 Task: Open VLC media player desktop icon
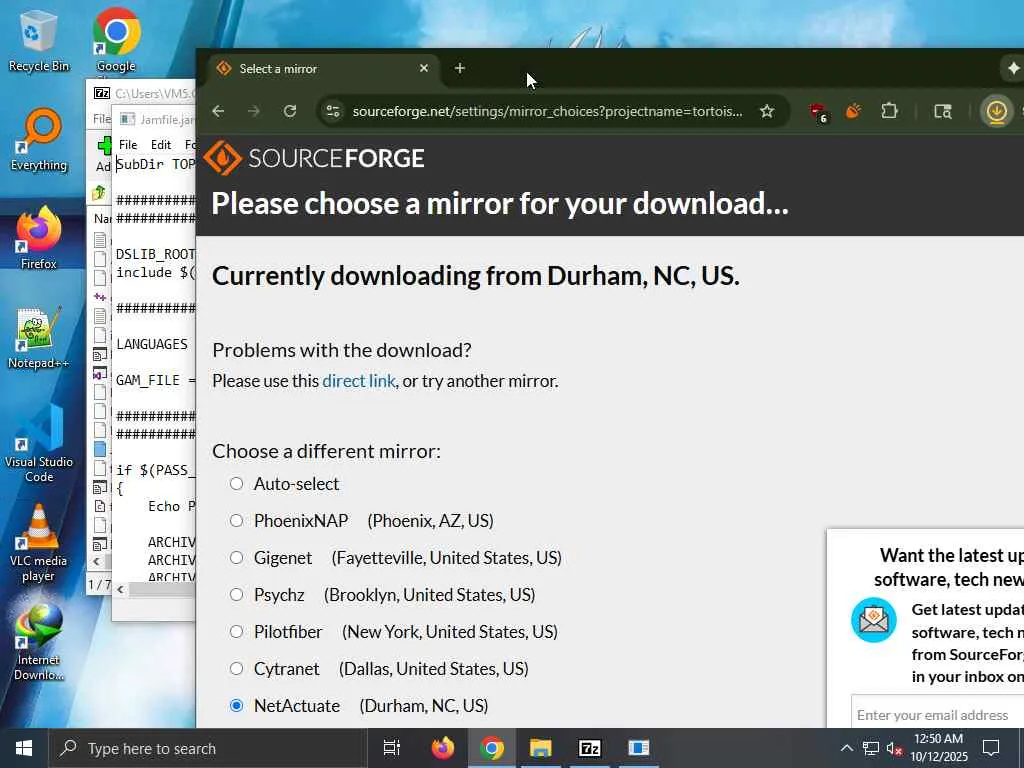[39, 543]
